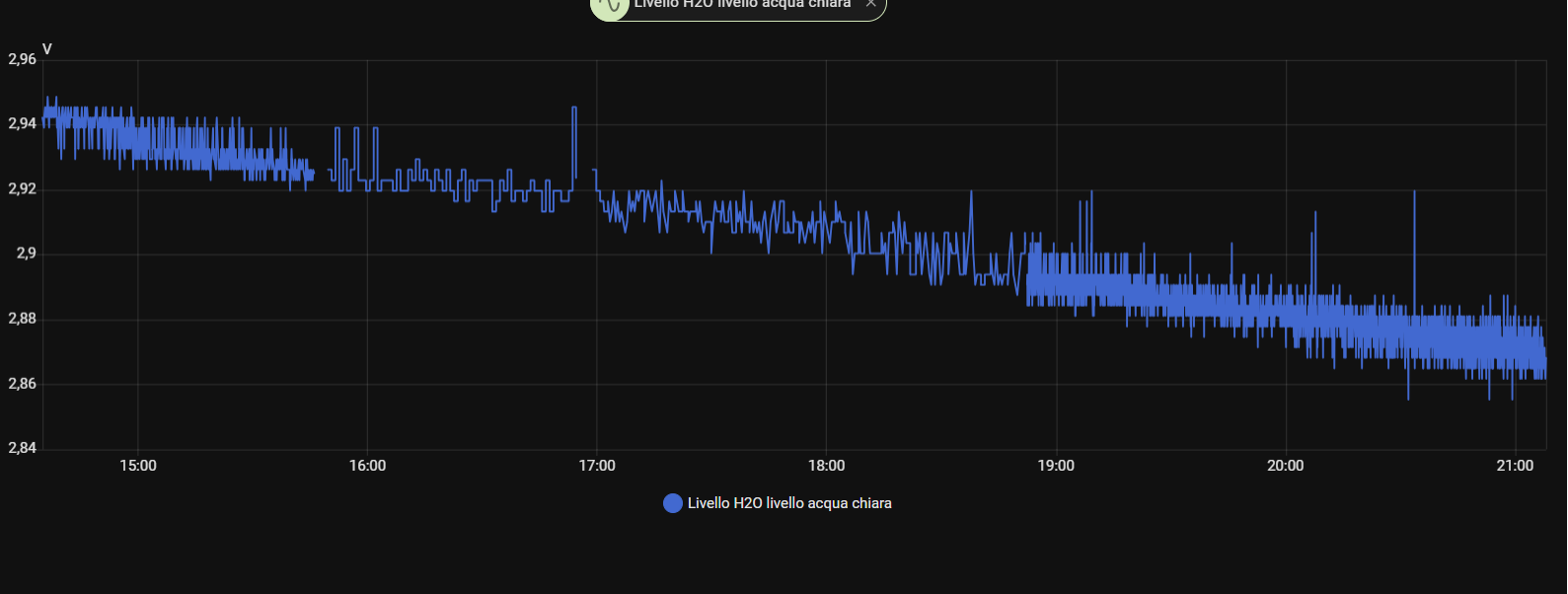Click the 2,92 voltage axis label
This screenshot has width=1568, height=594.
click(x=22, y=189)
